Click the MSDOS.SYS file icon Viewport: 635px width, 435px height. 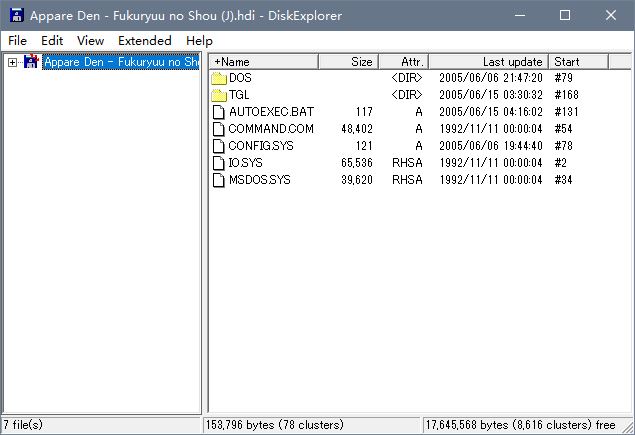[219, 180]
